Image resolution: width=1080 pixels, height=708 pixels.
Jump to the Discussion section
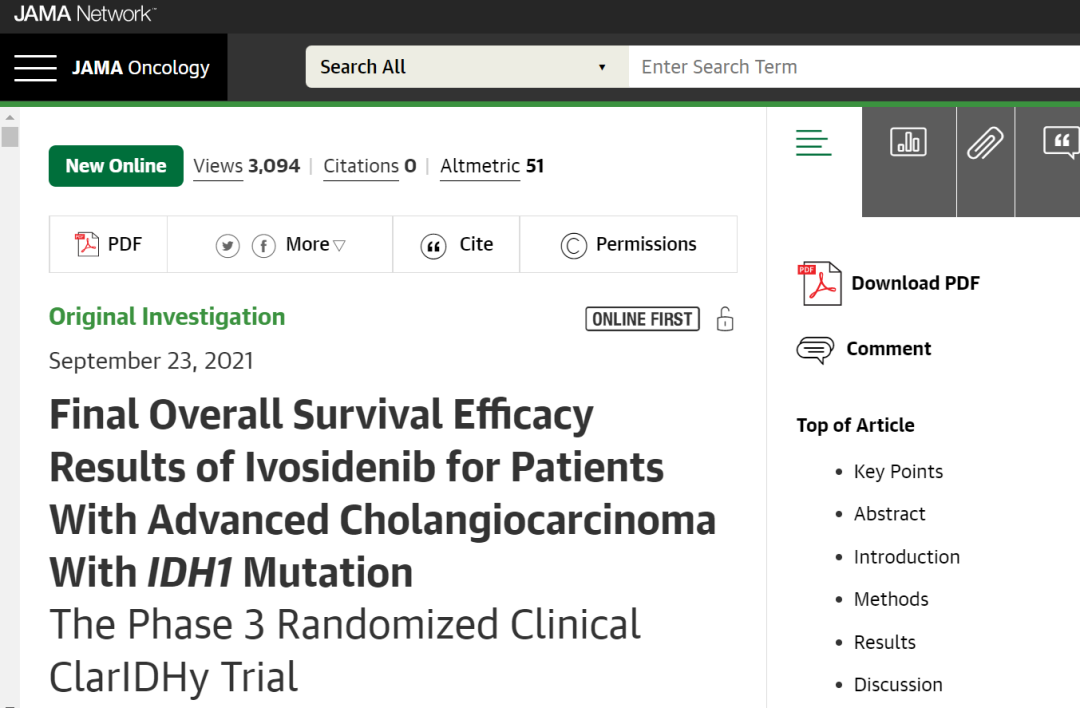click(897, 685)
